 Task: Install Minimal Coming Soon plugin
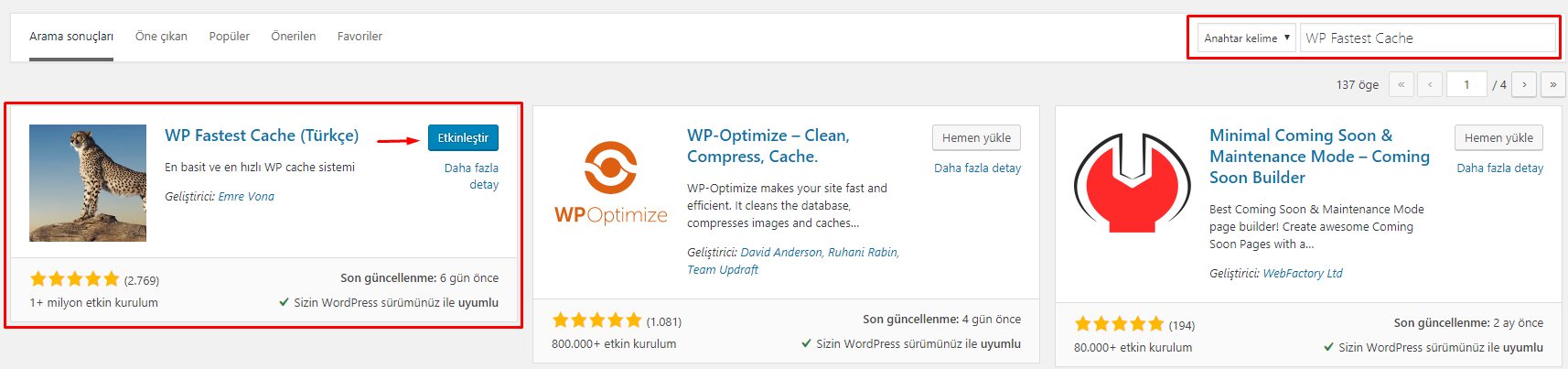[1498, 137]
